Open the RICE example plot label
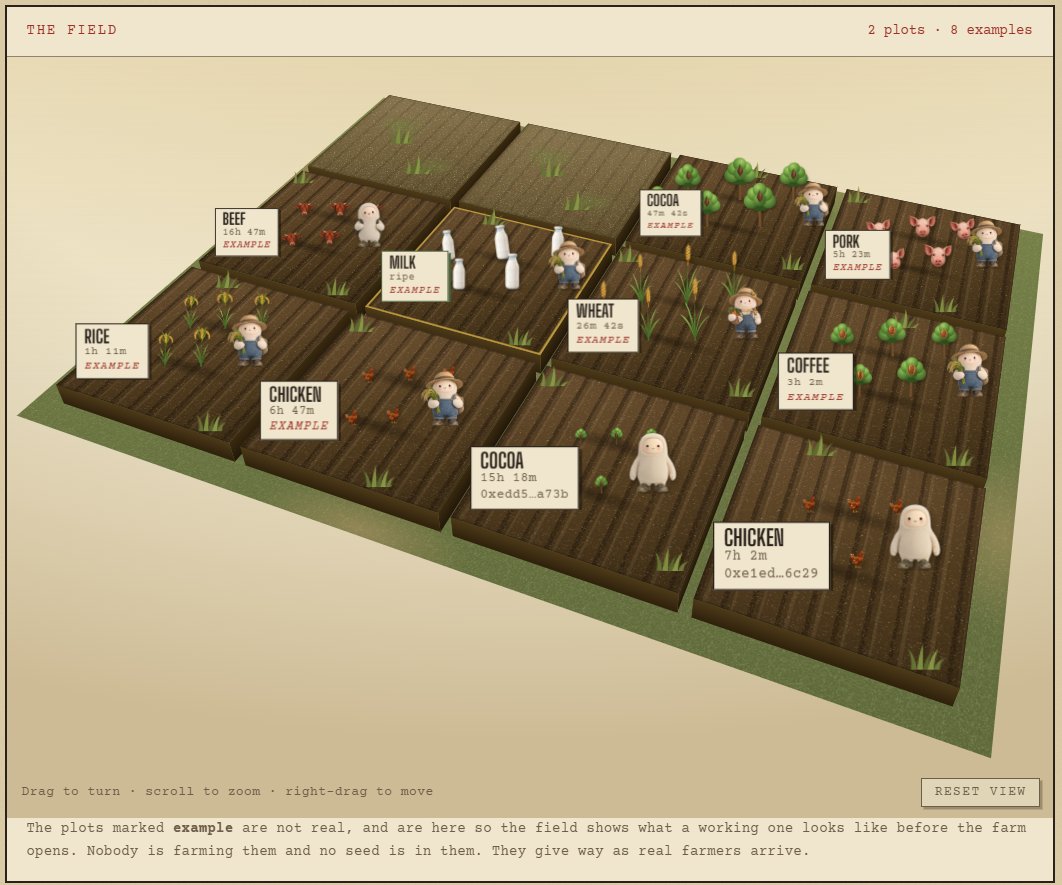The image size is (1062, 885). (x=112, y=351)
